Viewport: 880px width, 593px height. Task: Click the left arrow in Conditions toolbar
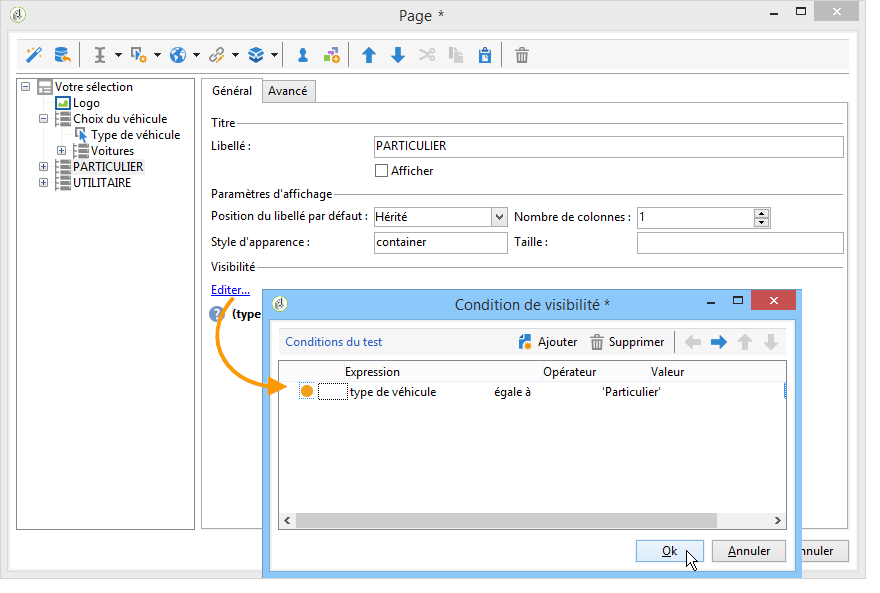[693, 342]
